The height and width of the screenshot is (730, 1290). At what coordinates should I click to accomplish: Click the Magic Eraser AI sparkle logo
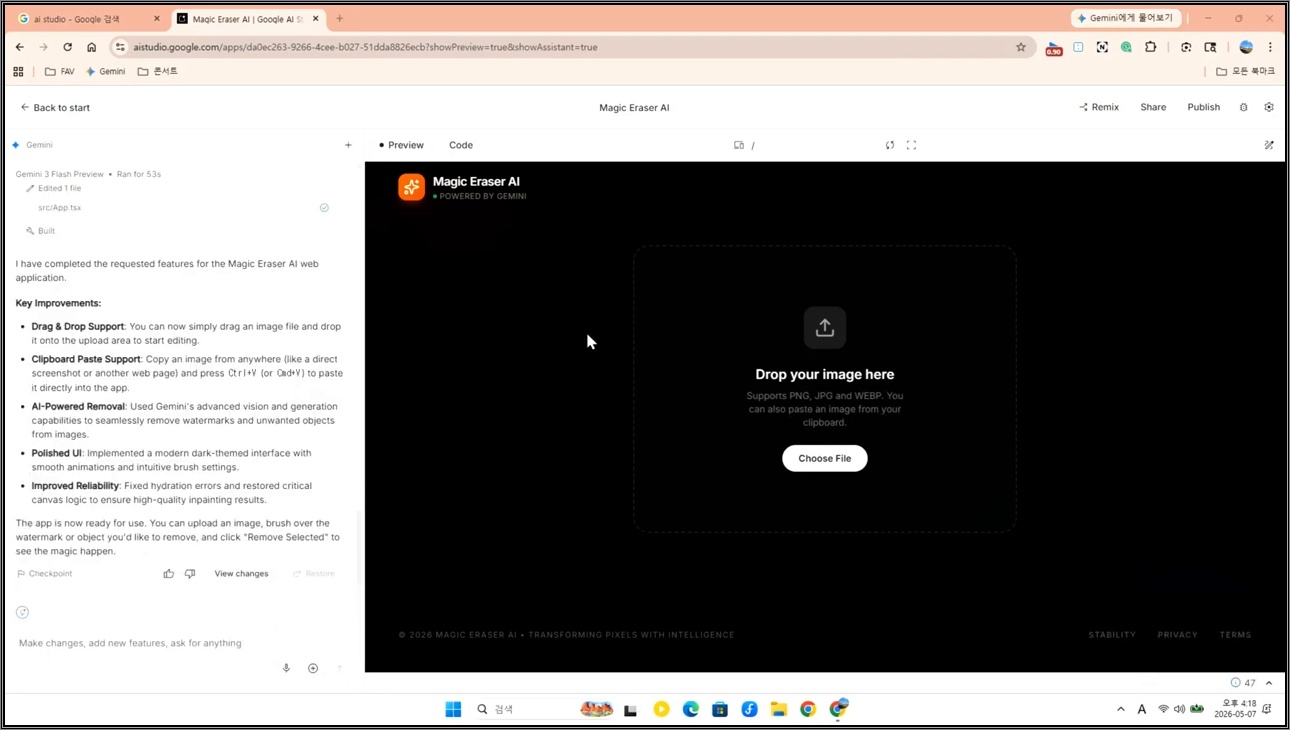(x=411, y=187)
